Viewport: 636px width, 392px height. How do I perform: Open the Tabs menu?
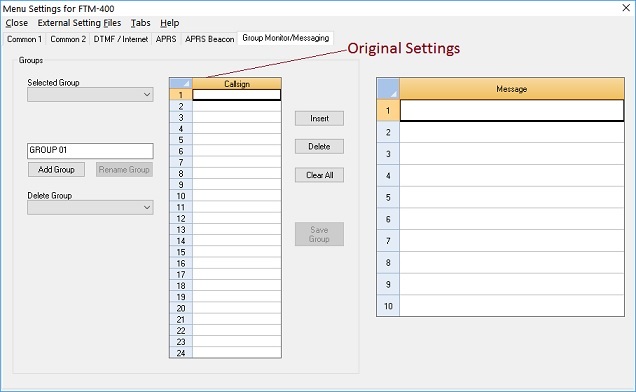140,23
